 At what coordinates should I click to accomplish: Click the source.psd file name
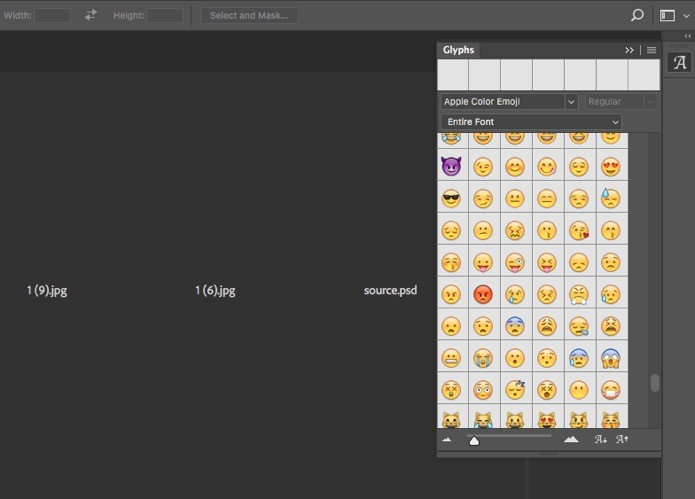(x=390, y=290)
